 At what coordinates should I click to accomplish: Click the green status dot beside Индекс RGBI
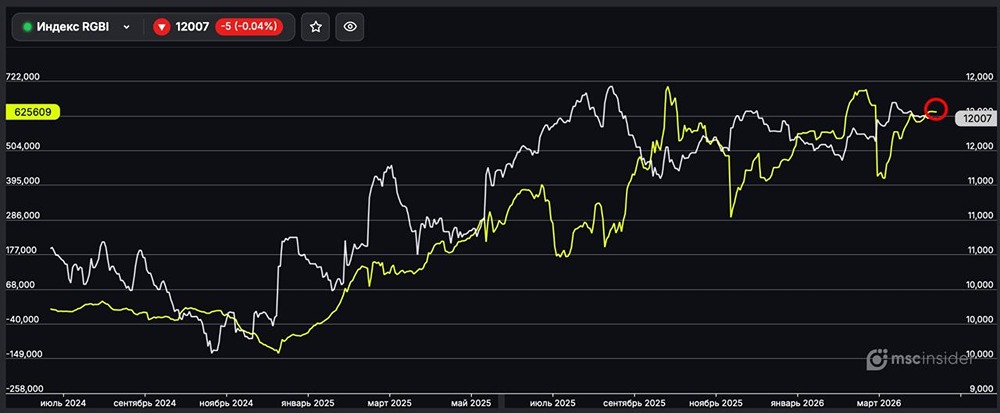pos(27,27)
